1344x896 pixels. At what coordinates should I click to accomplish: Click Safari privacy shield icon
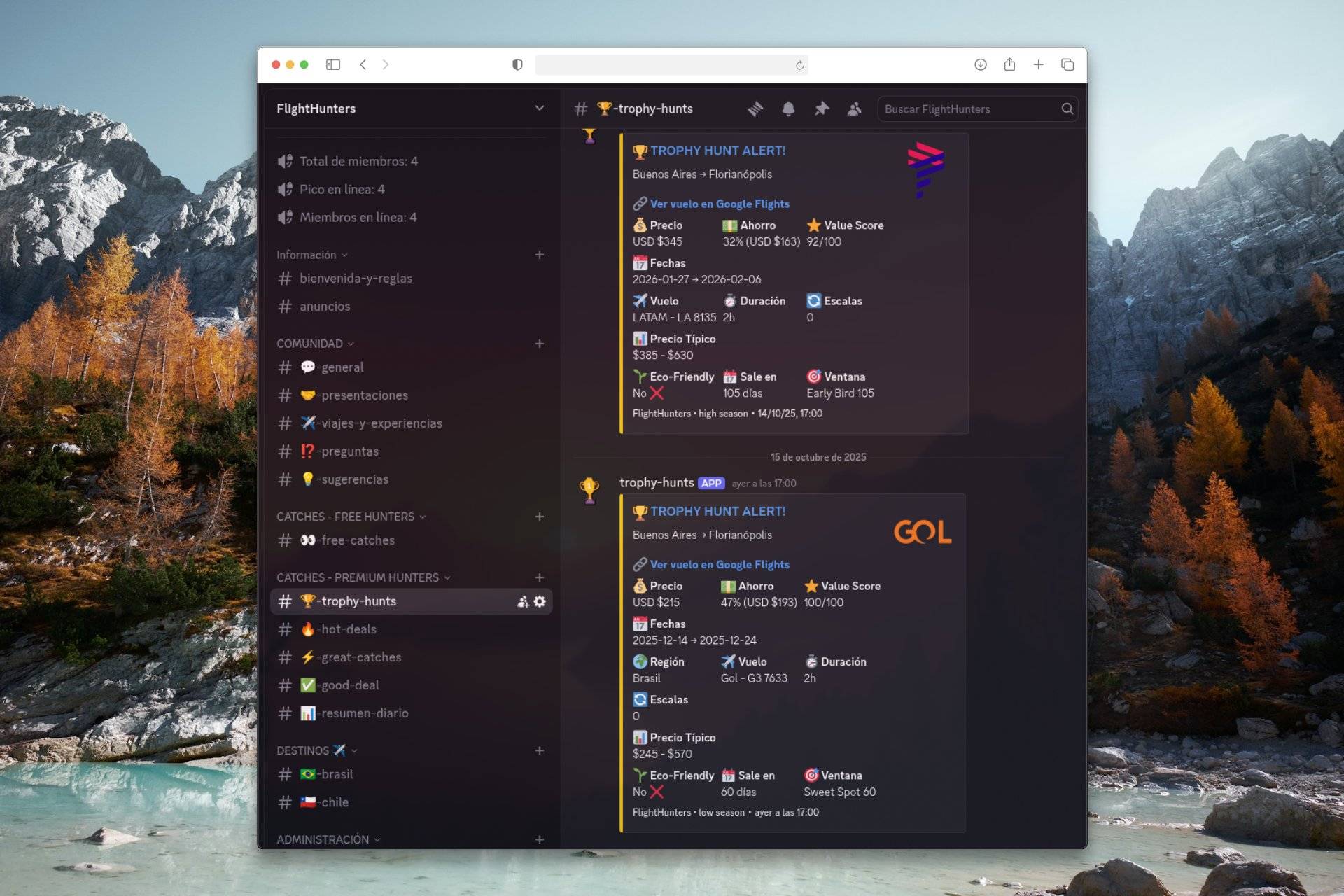click(517, 64)
